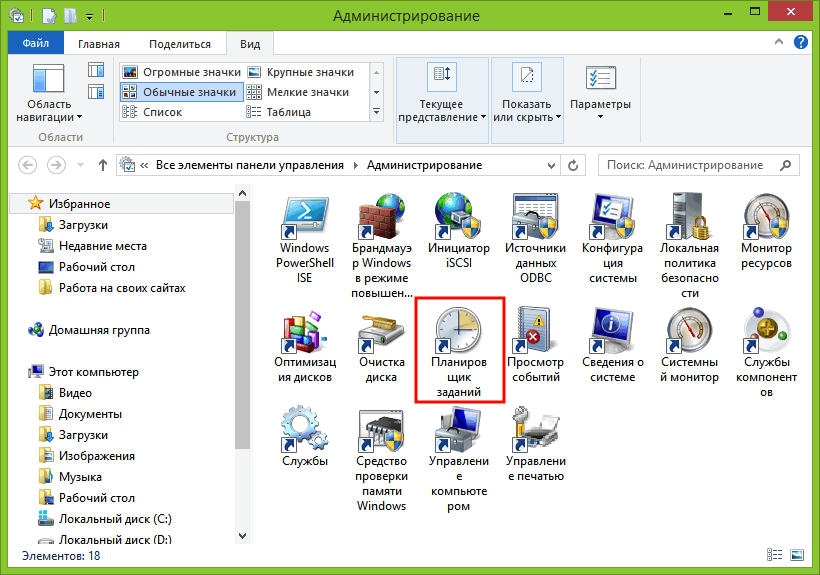
Task: Open Локальный диск (C:)
Action: pyautogui.click(x=105, y=519)
